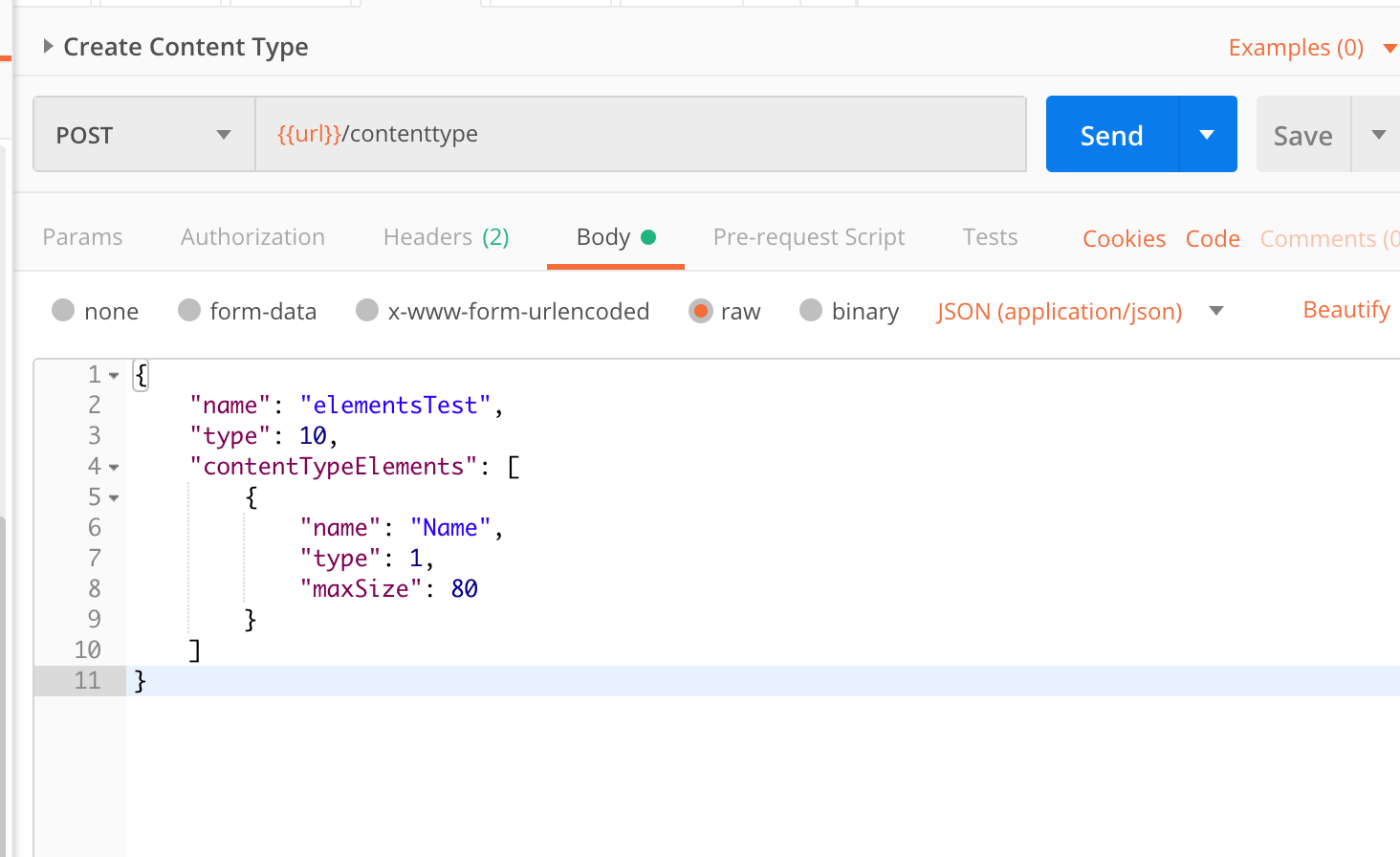This screenshot has width=1400, height=857.
Task: Switch to the Params tab
Action: (x=83, y=237)
